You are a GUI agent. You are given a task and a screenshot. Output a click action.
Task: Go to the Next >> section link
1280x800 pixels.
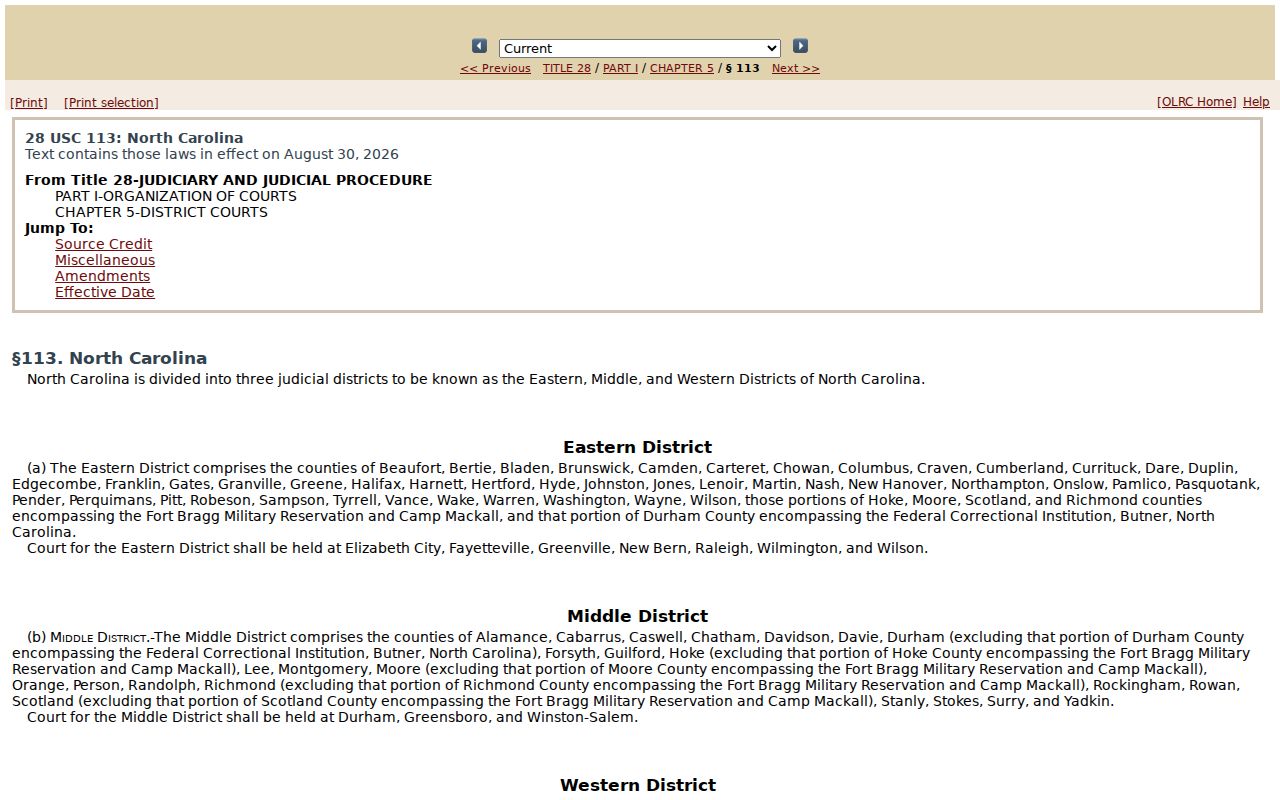tap(796, 69)
